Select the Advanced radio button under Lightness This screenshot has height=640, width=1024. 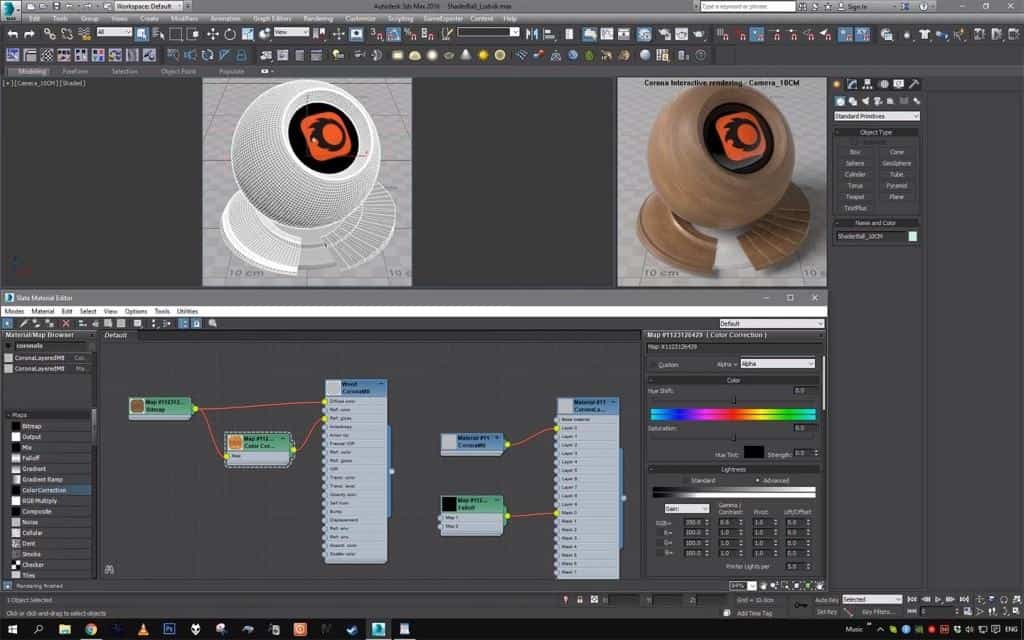coord(758,480)
